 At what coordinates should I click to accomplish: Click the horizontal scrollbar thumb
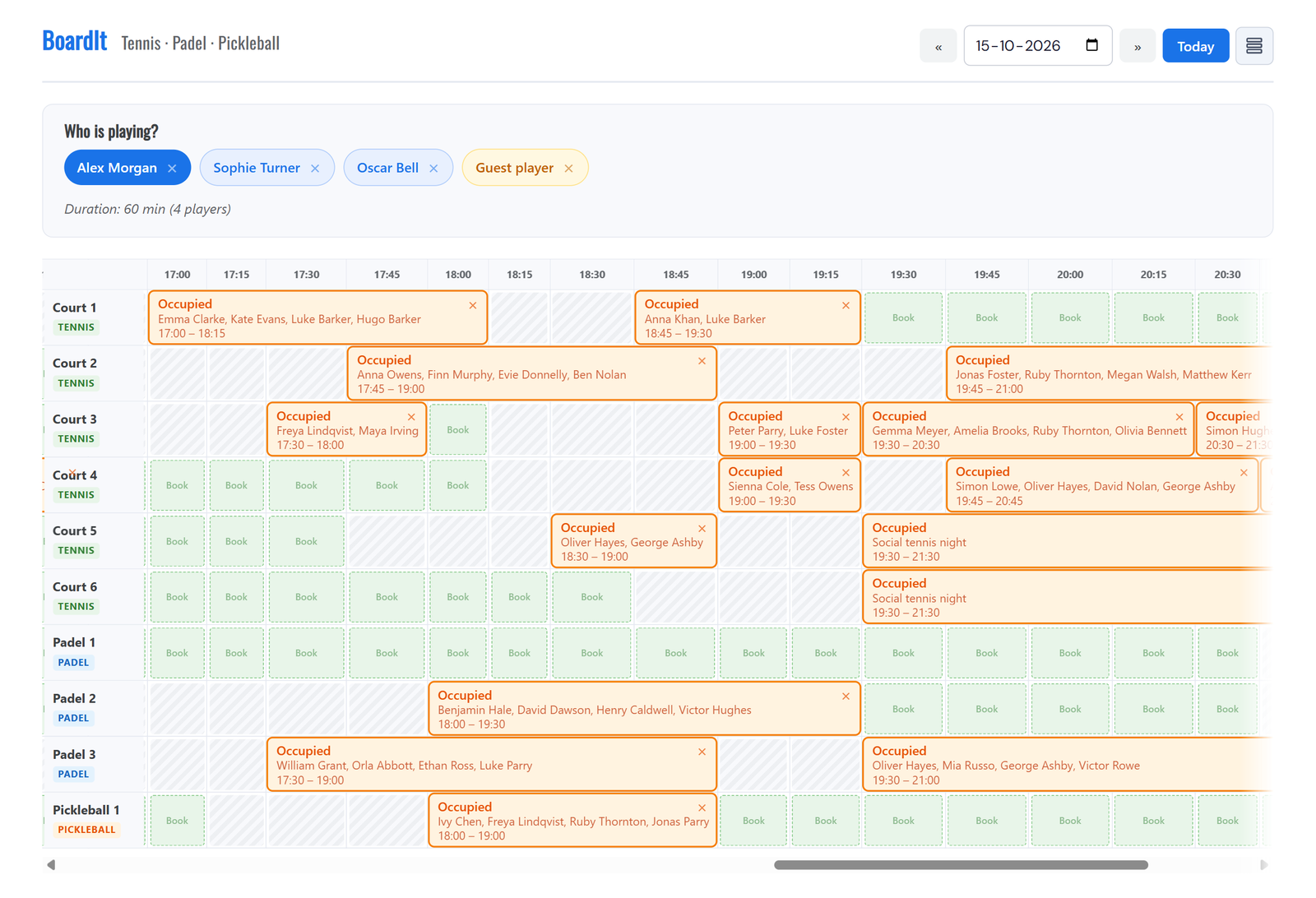pyautogui.click(x=961, y=865)
